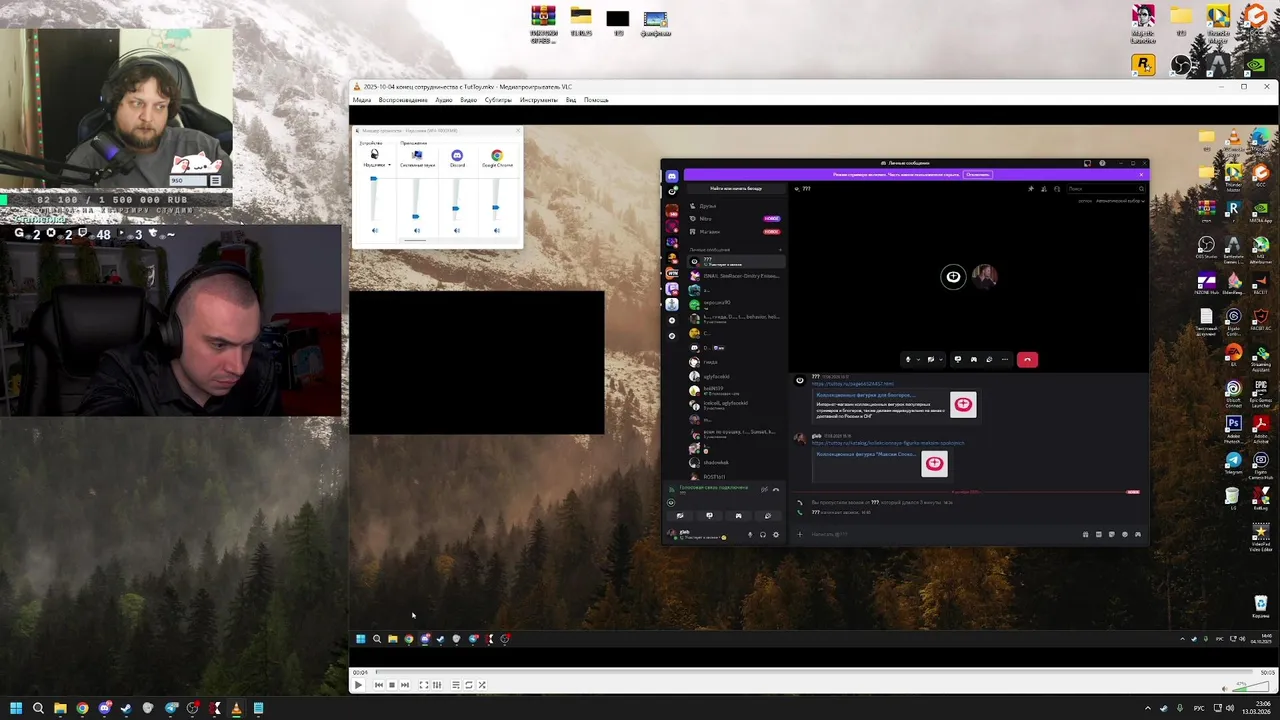1280x720 pixels.
Task: Open the system tray volume icon
Action: coord(1230,708)
